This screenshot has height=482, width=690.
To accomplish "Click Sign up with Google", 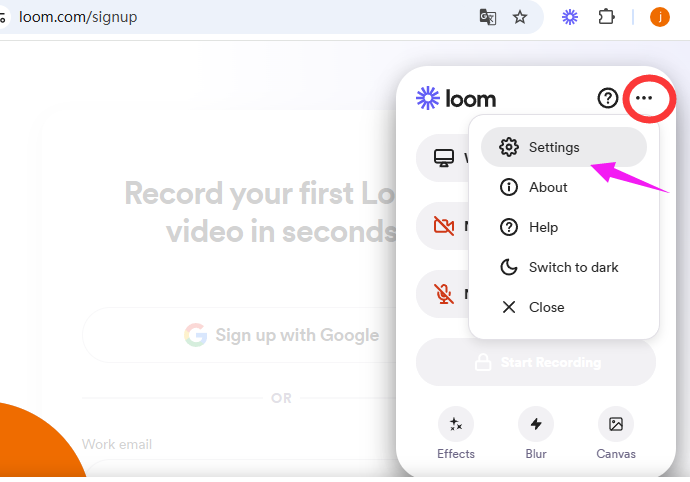I will point(282,335).
